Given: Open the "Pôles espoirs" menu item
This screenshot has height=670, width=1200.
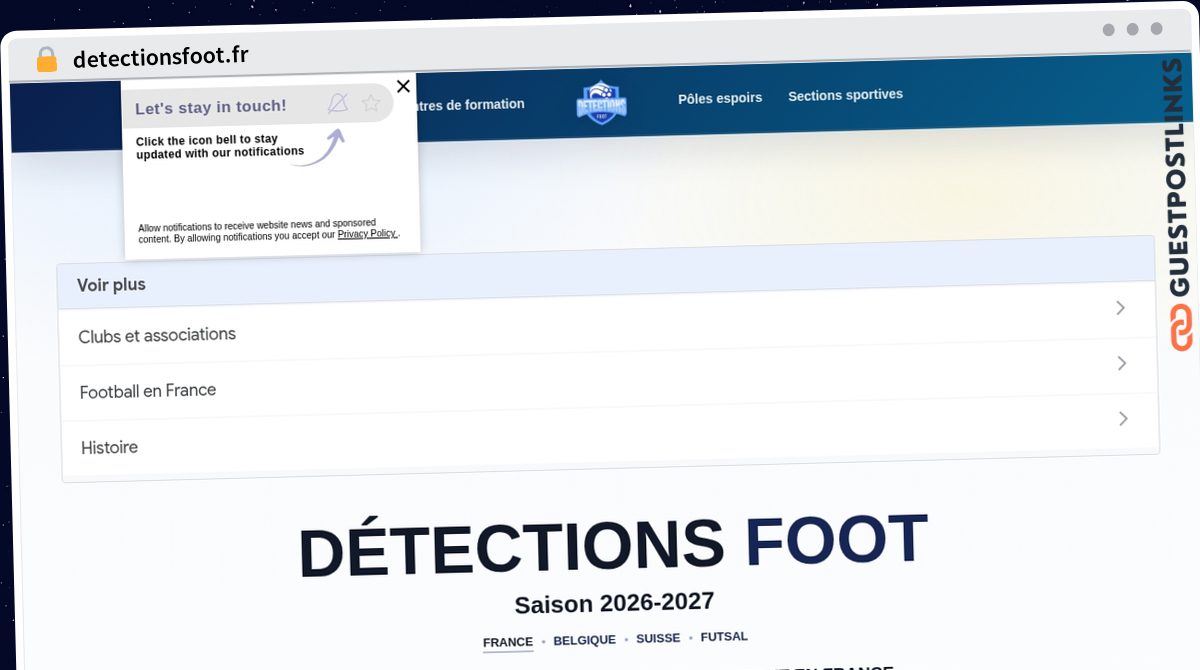Looking at the screenshot, I should click(x=720, y=98).
